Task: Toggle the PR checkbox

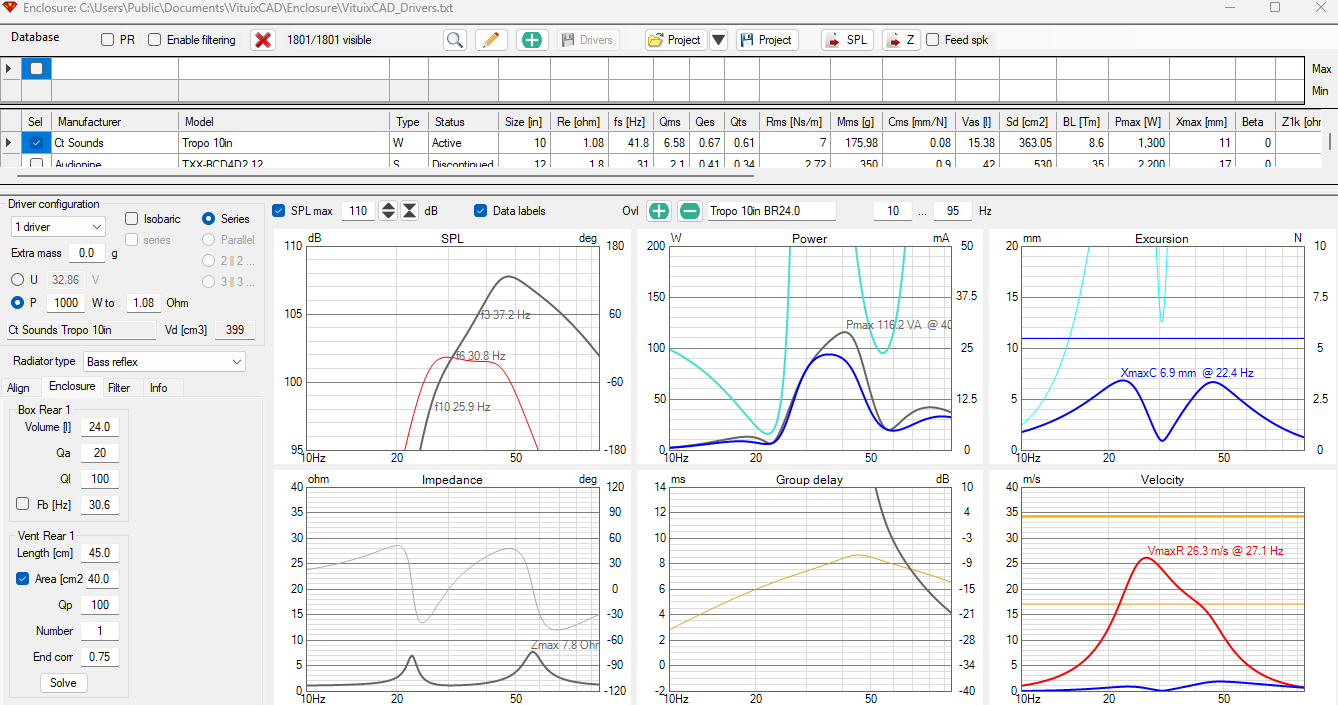Action: point(107,40)
